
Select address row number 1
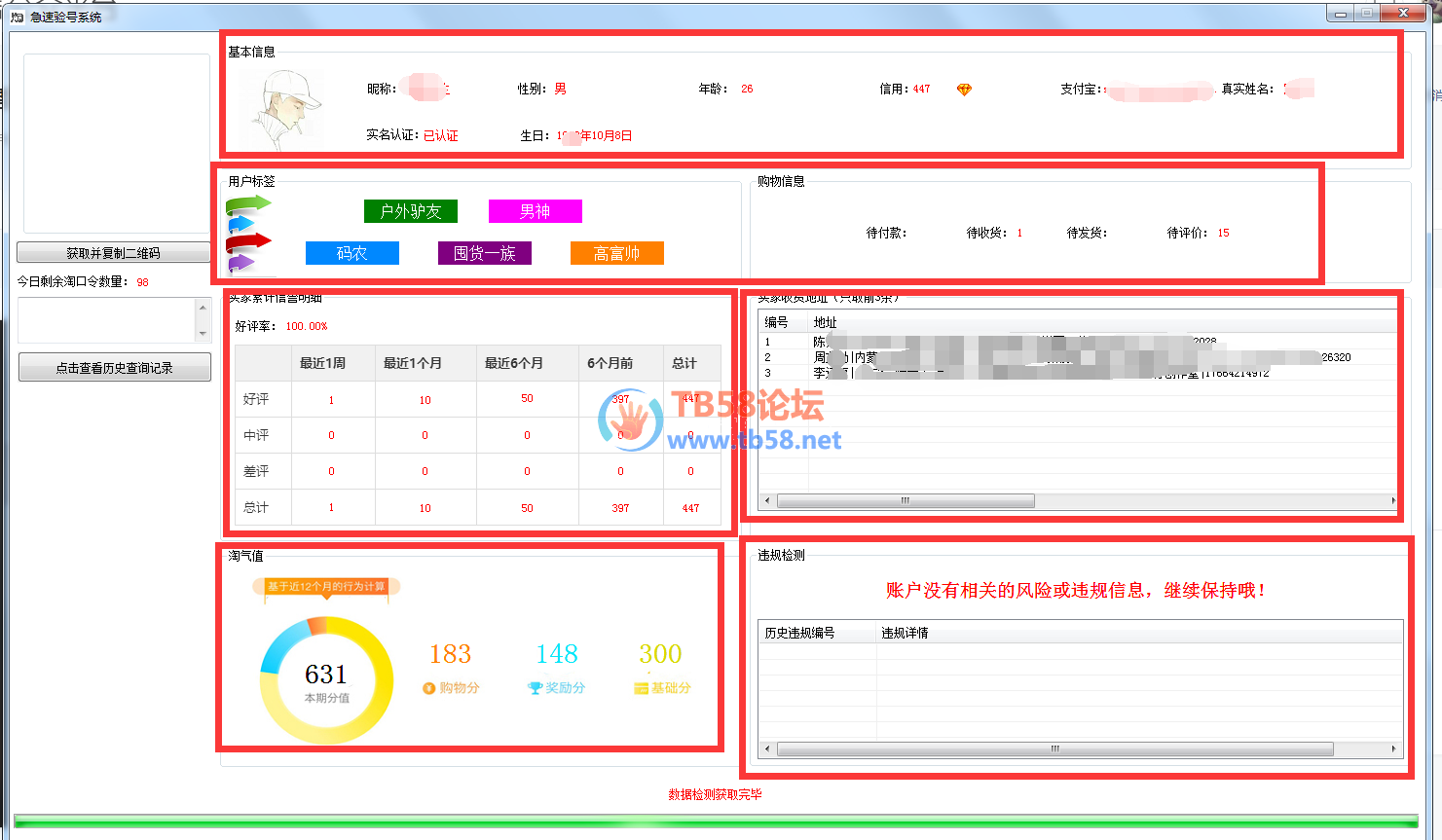1078,342
